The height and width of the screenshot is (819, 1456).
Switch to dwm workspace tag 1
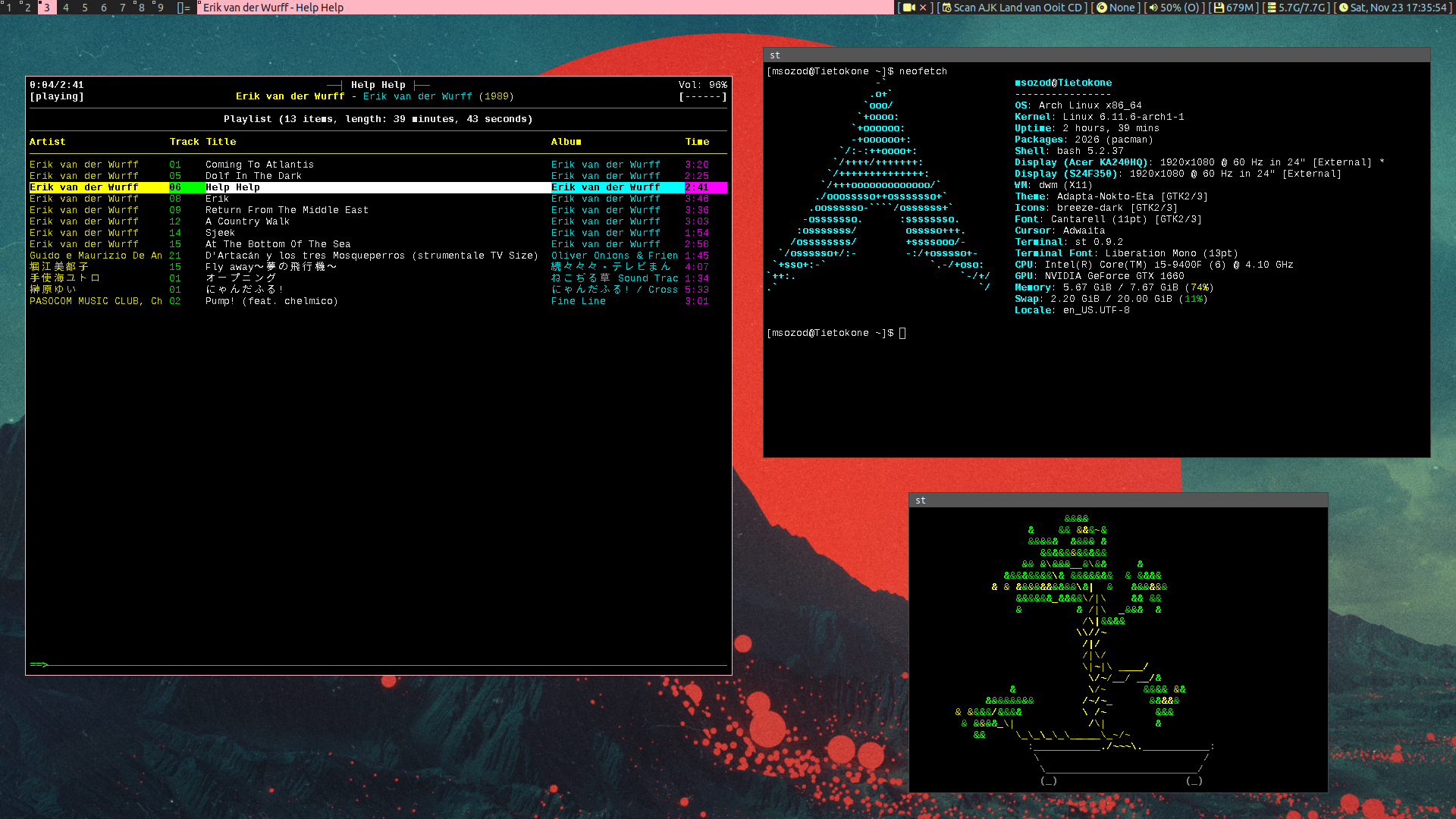(8, 8)
